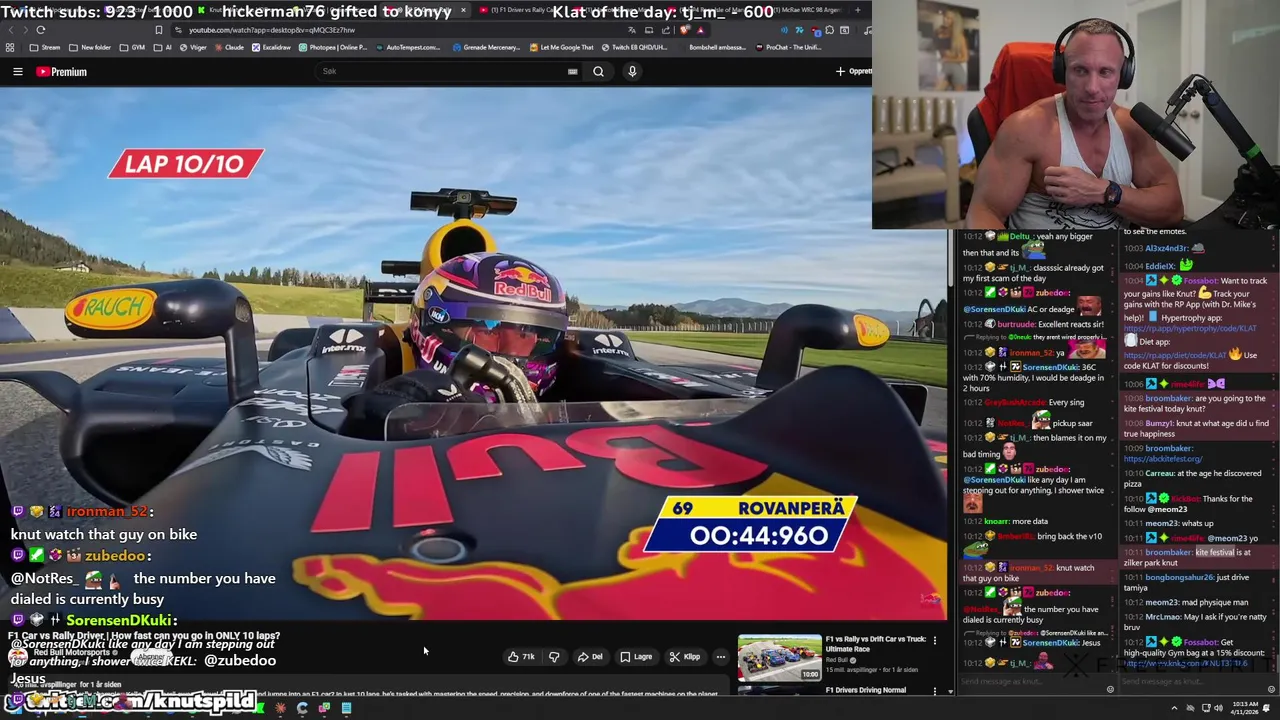This screenshot has width=1280, height=720.
Task: Click the browser forward arrow
Action: click(x=25, y=30)
